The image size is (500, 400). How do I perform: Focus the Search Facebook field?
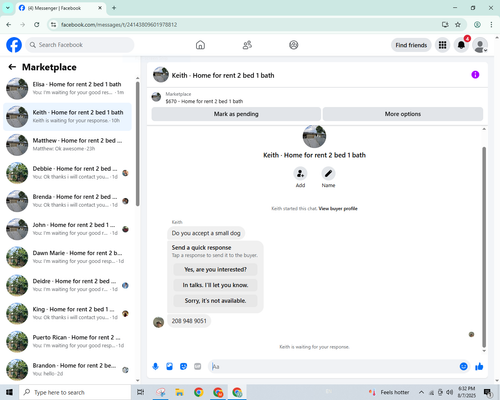point(80,45)
